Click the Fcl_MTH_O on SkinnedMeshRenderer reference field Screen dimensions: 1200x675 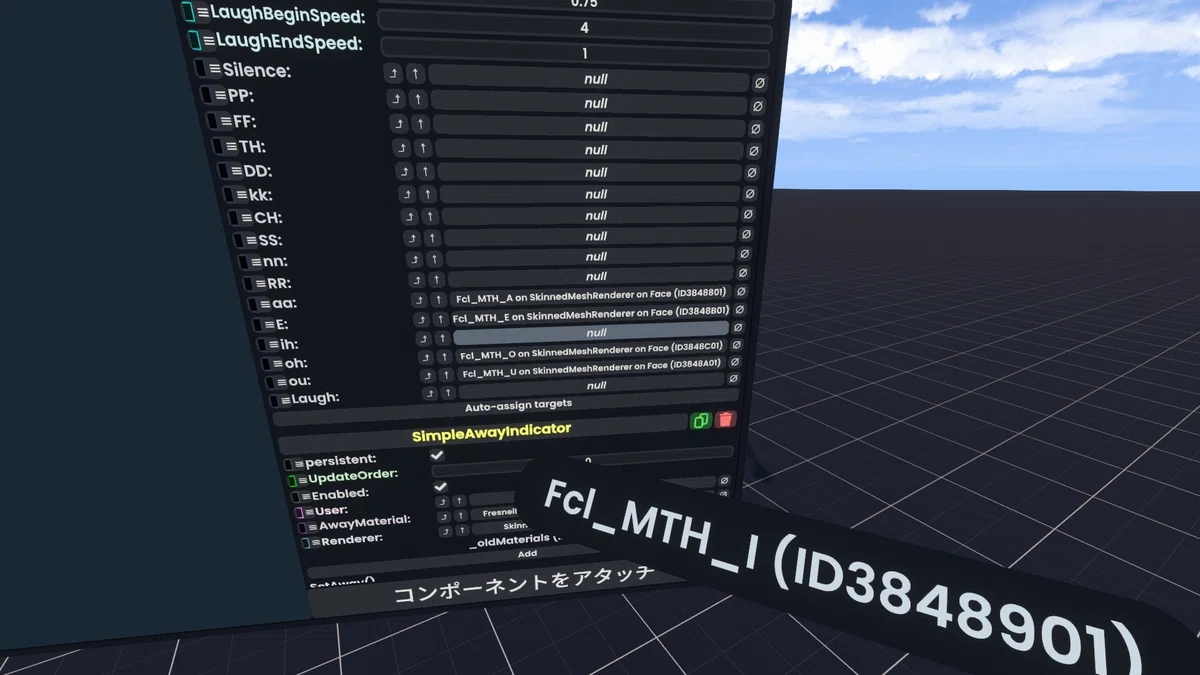pos(593,352)
